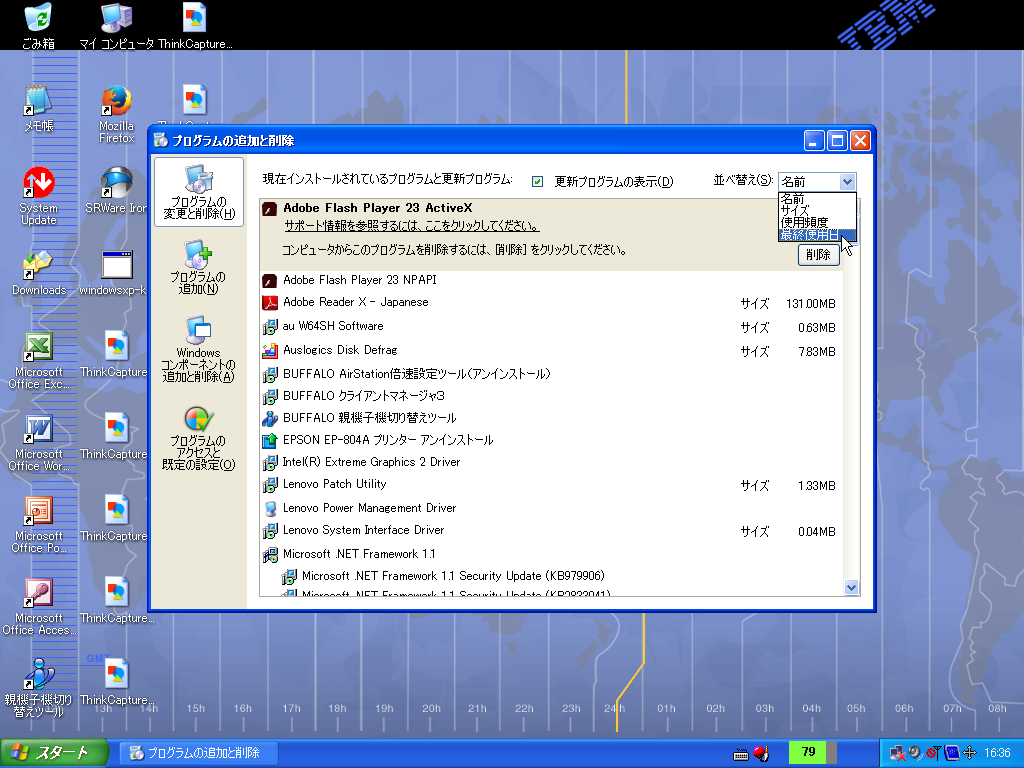Open Windows コンポーネントの追加と削除

click(199, 349)
